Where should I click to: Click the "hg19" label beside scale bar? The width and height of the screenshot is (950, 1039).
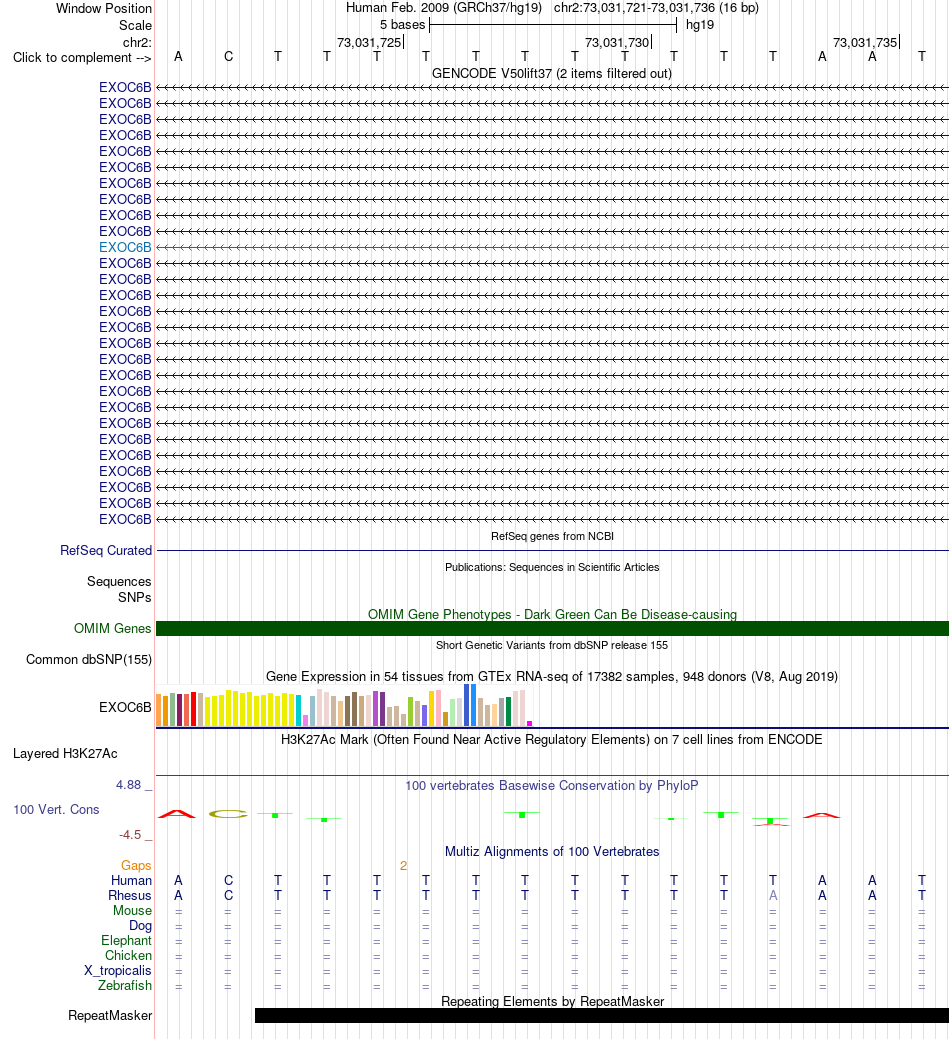[x=700, y=25]
